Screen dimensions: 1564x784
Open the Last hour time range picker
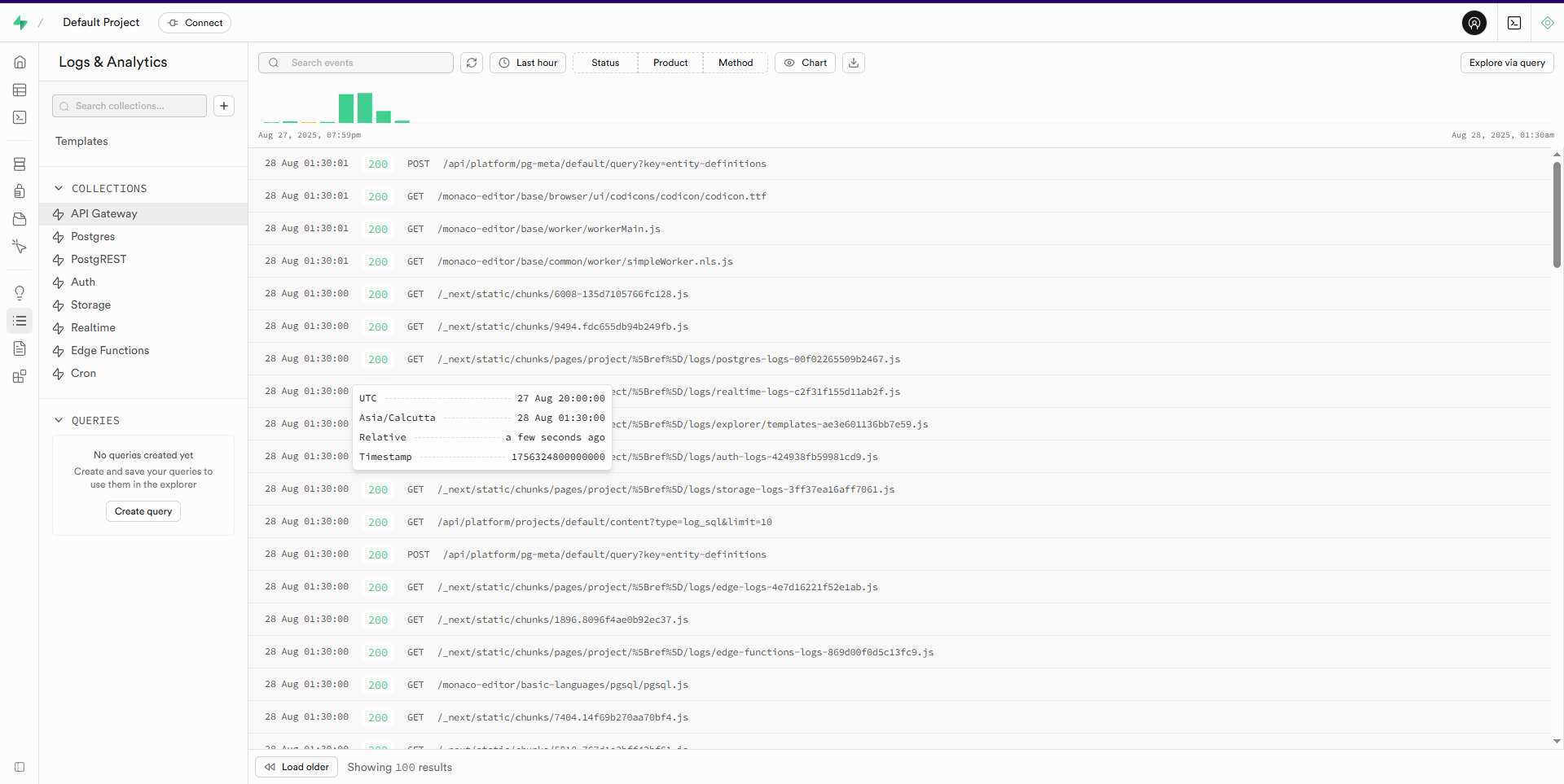527,63
